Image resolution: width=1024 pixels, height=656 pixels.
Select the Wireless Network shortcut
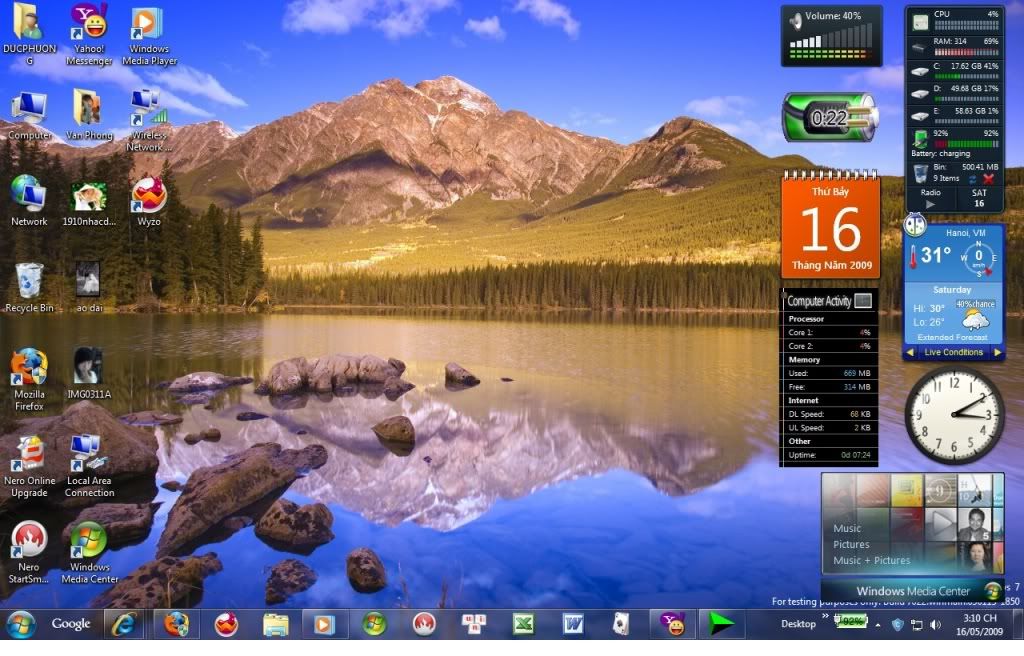pos(149,120)
